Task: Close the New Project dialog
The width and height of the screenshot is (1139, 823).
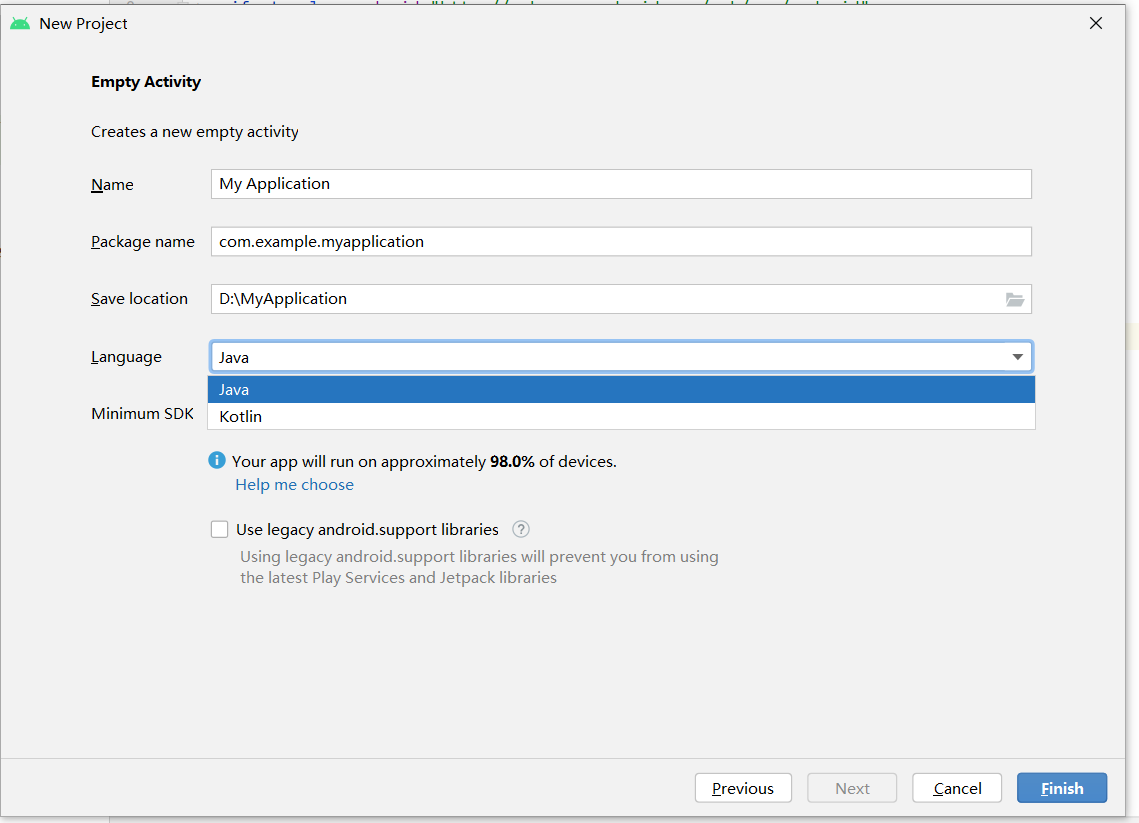Action: (x=1096, y=23)
